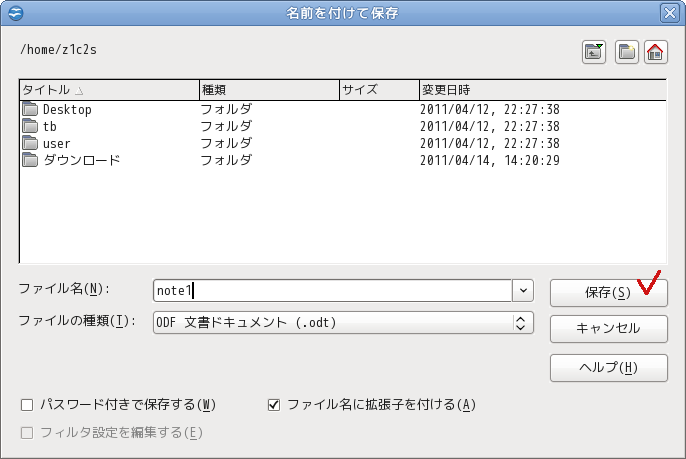
Task: Click the フォルダ type in user row
Action: point(226,143)
